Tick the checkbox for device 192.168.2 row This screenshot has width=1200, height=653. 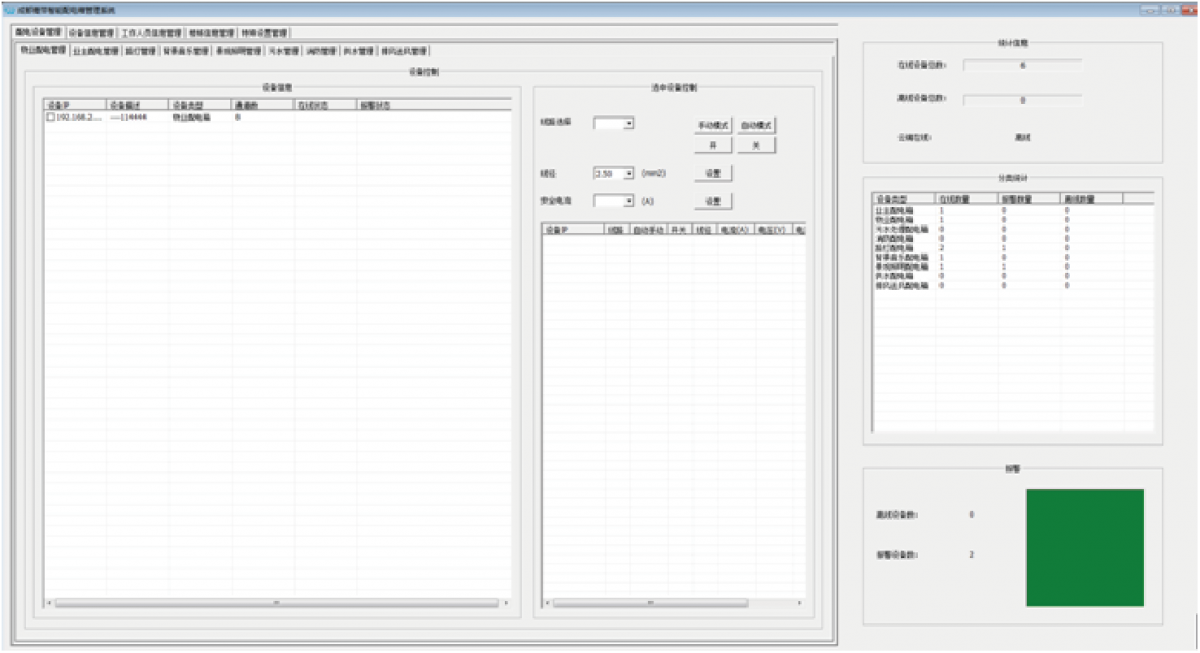pyautogui.click(x=50, y=117)
